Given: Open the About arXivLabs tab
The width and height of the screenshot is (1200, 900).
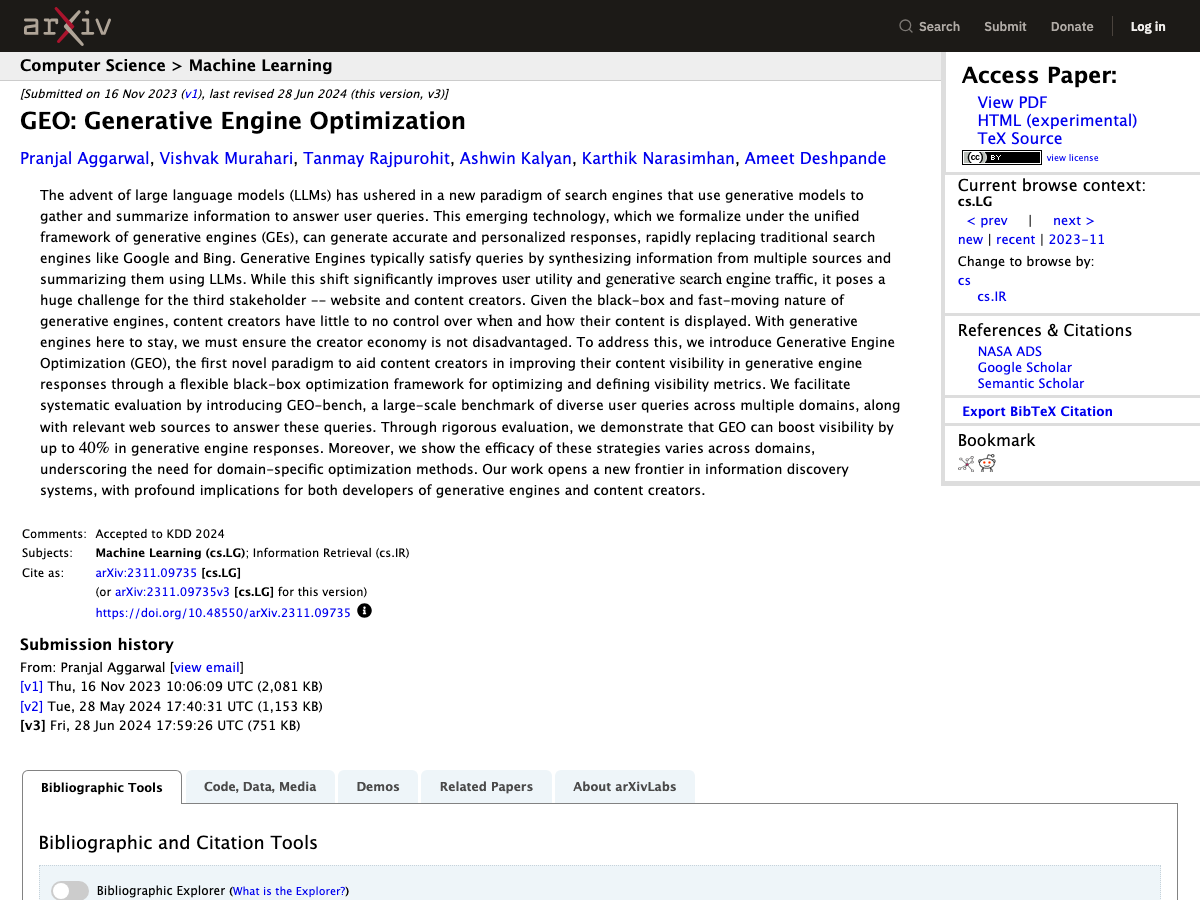Looking at the screenshot, I should [x=624, y=786].
